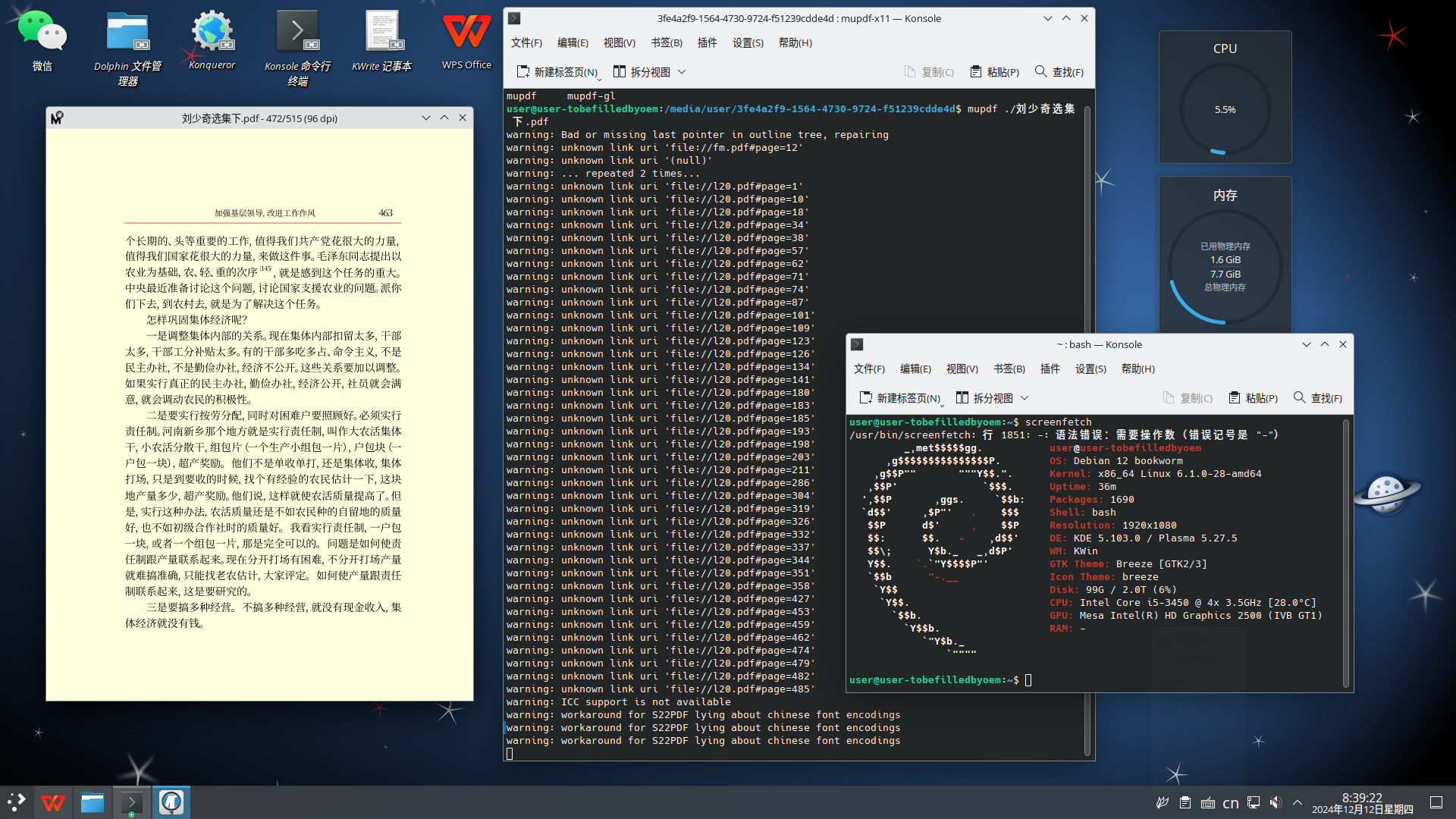The width and height of the screenshot is (1456, 819).
Task: Click Show Desktop button in taskbar
Action: pyautogui.click(x=1436, y=802)
